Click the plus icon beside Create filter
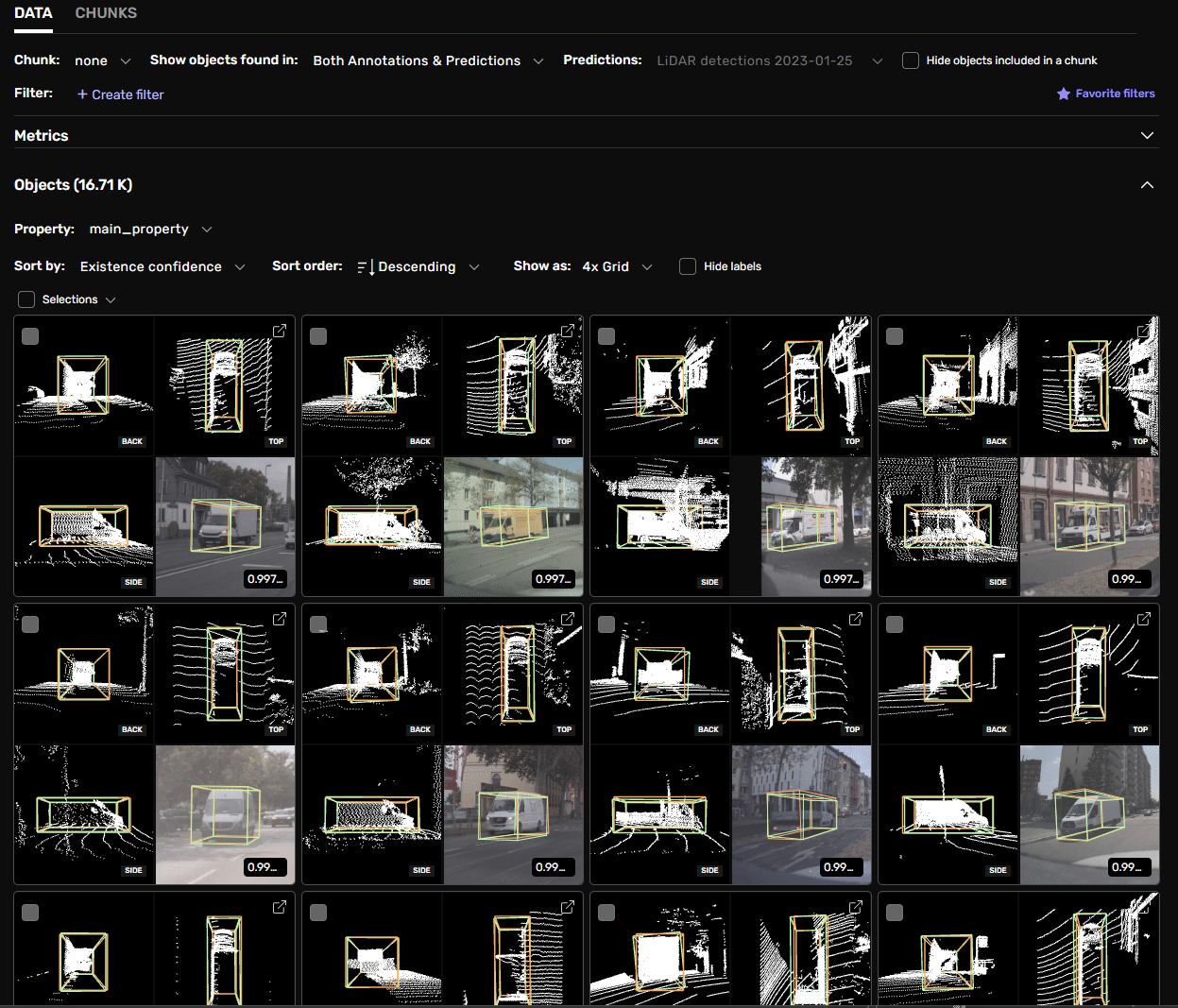 (x=82, y=94)
